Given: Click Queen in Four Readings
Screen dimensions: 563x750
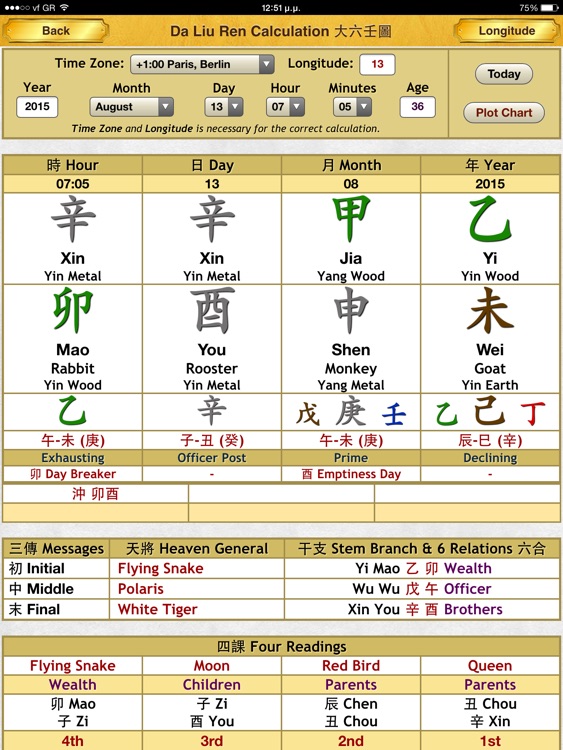Looking at the screenshot, I should tap(490, 666).
